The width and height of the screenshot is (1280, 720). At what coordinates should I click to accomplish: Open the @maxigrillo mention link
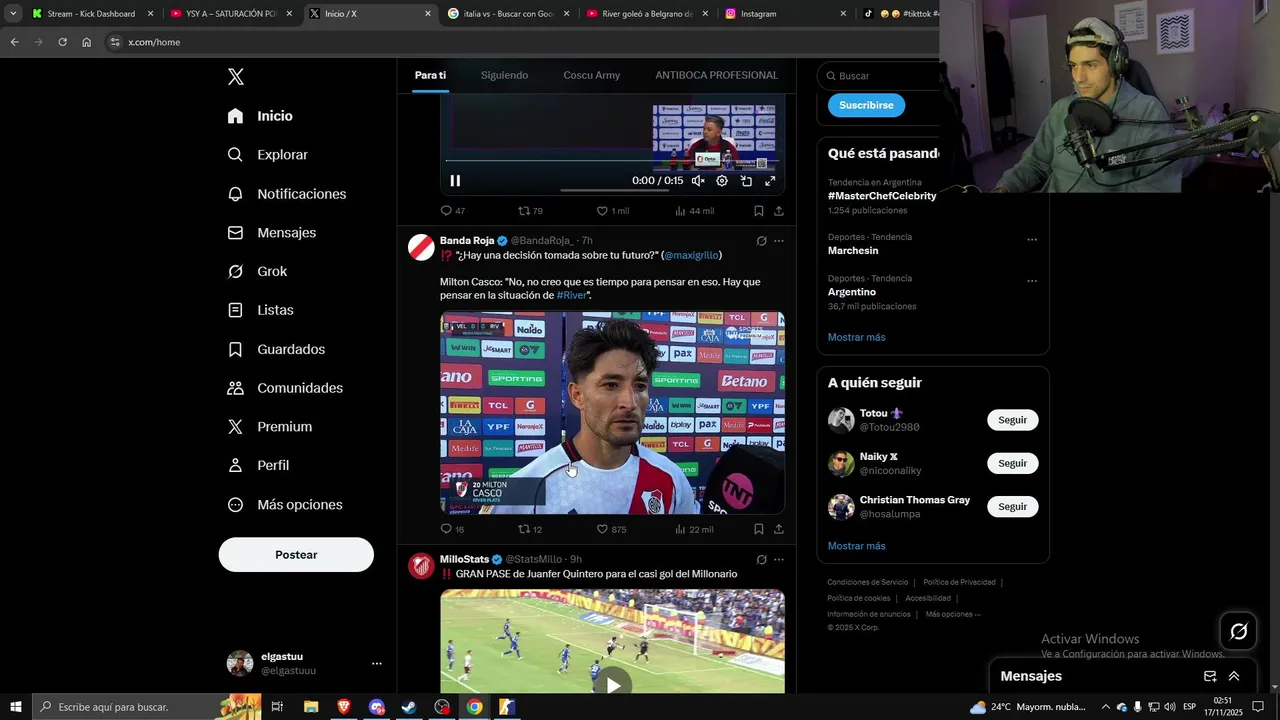point(691,255)
